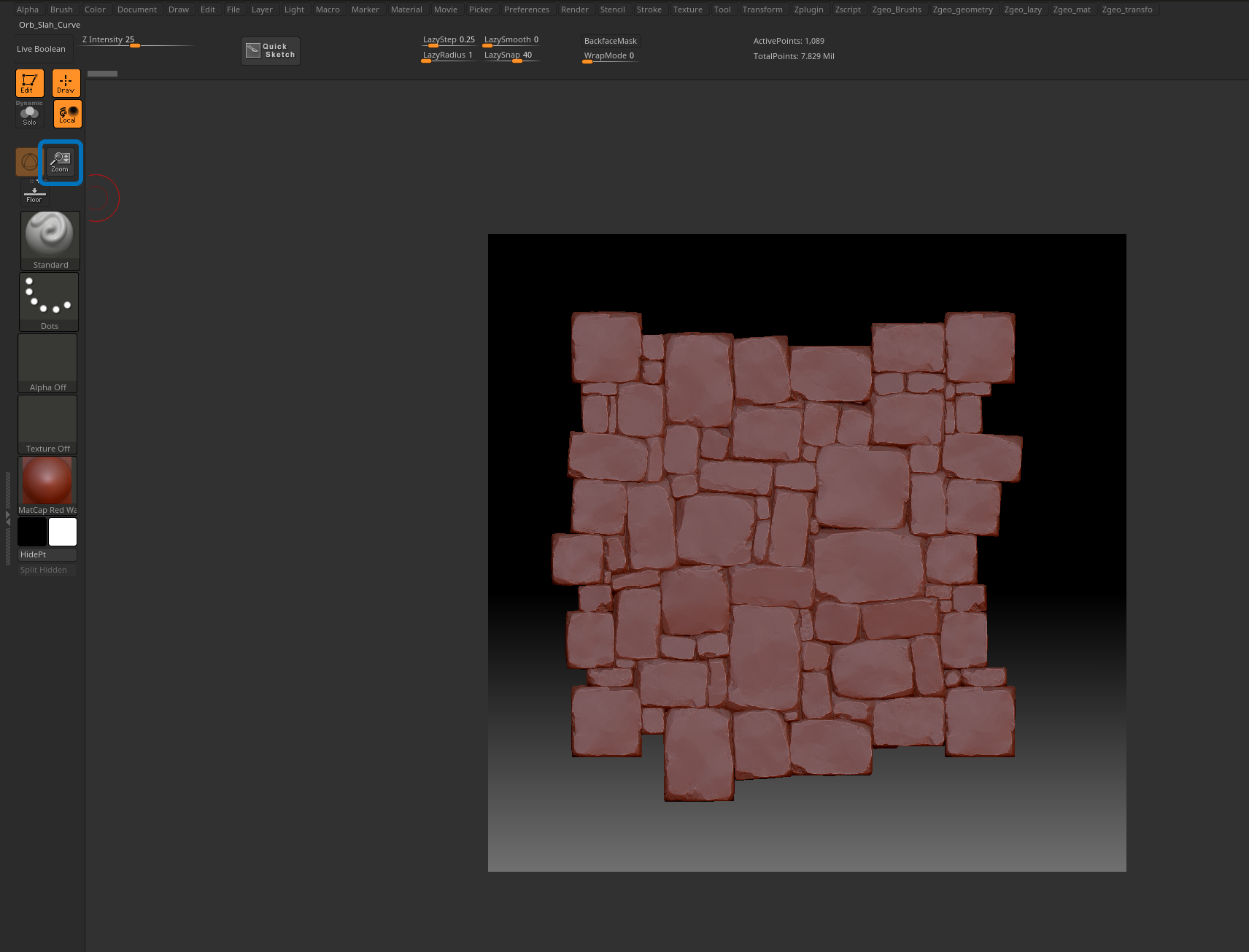Toggle Solo mode
This screenshot has height=952, width=1249.
coord(29,115)
